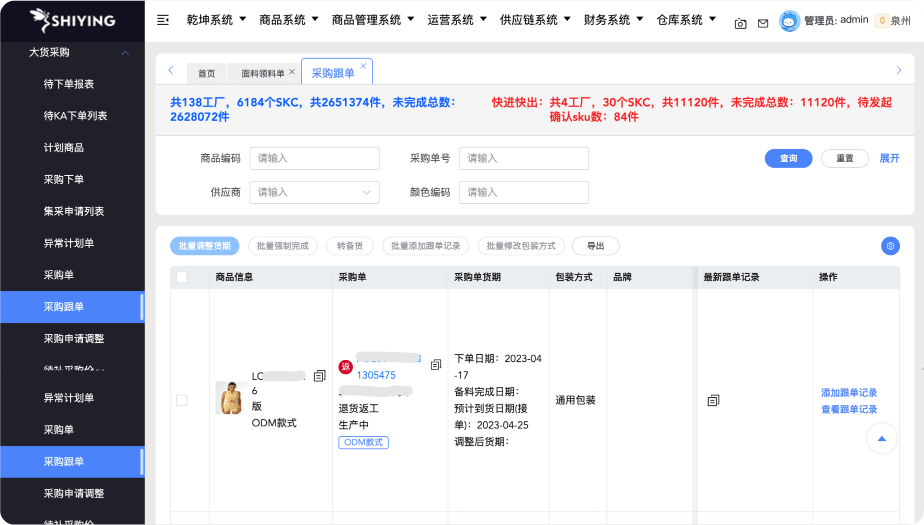Image resolution: width=924 pixels, height=525 pixels.
Task: Open table column settings gear icon
Action: 890,246
